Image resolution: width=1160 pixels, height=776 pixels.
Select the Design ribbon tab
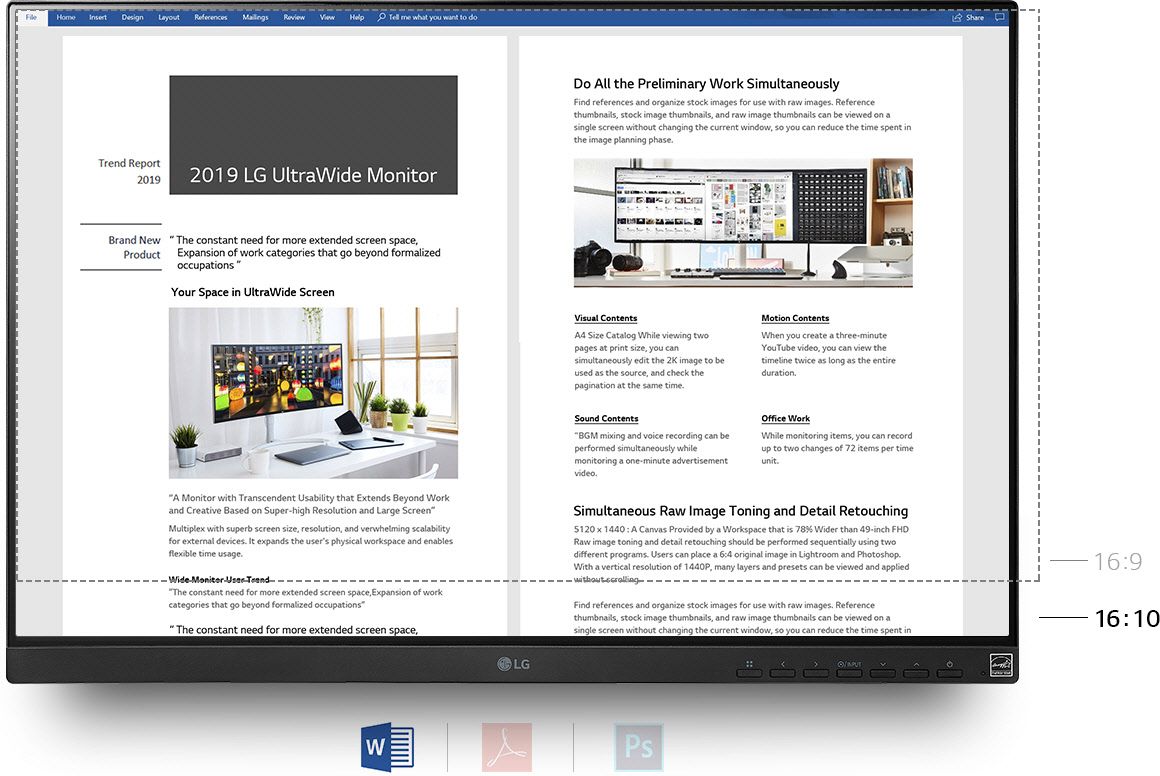pos(132,17)
